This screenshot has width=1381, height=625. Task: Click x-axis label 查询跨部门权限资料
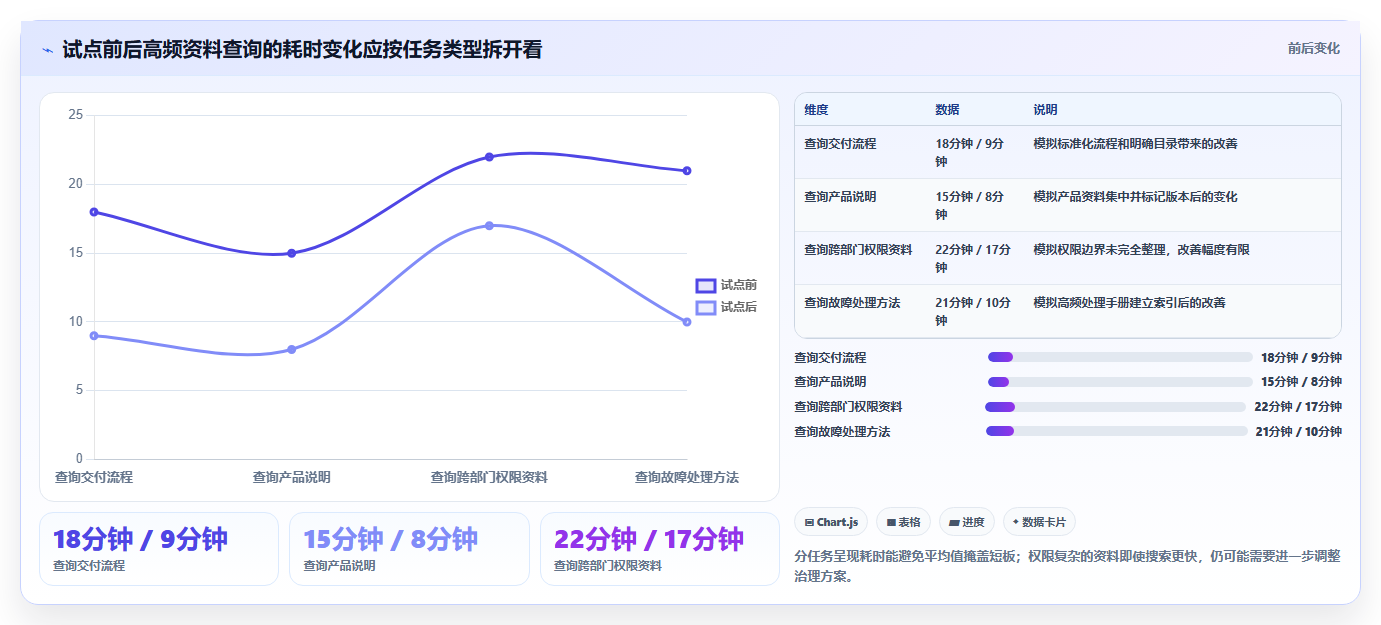pyautogui.click(x=489, y=478)
